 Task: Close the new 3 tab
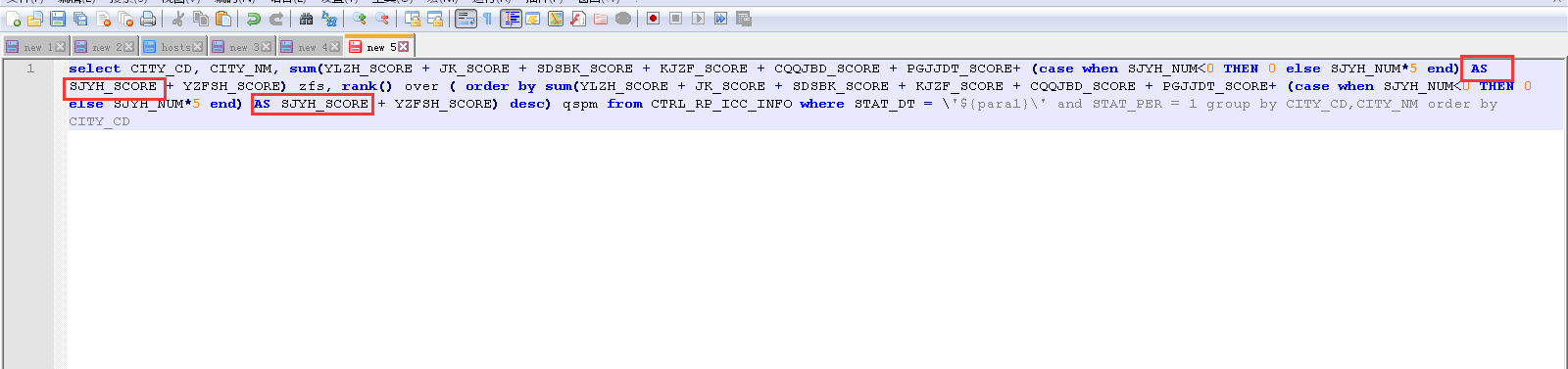tap(267, 47)
